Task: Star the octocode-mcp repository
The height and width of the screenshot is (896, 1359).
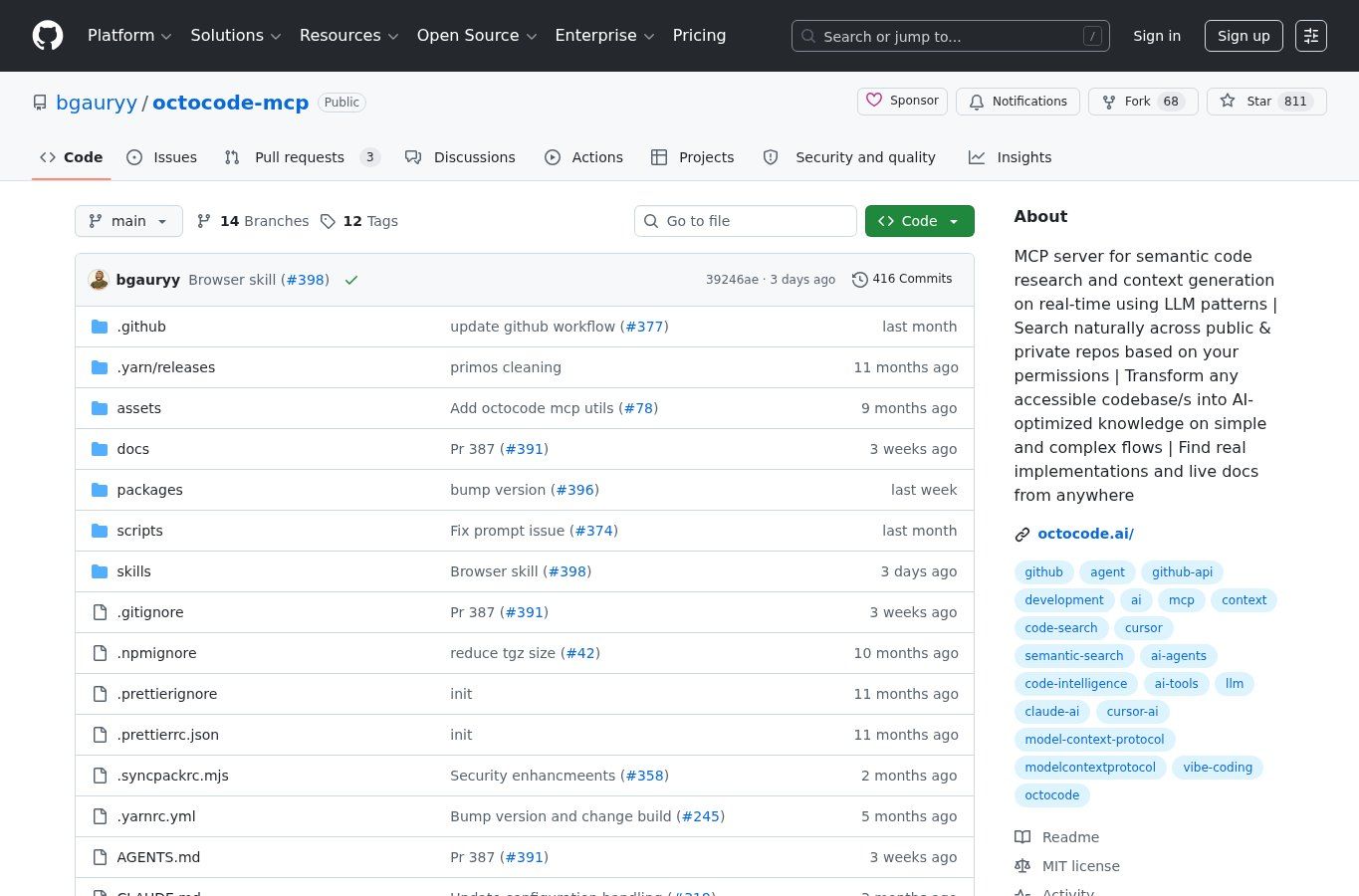Action: point(1266,102)
